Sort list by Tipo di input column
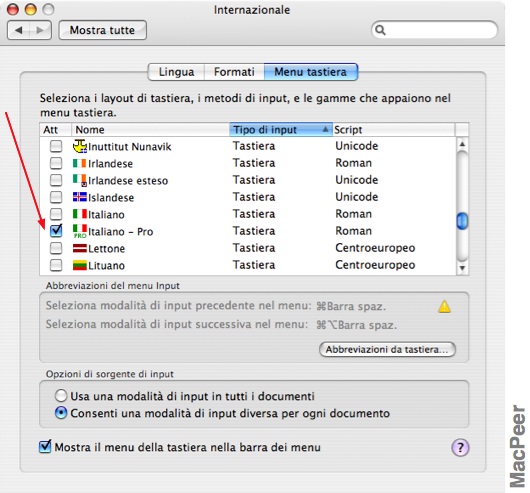530x493 pixels. coord(281,130)
